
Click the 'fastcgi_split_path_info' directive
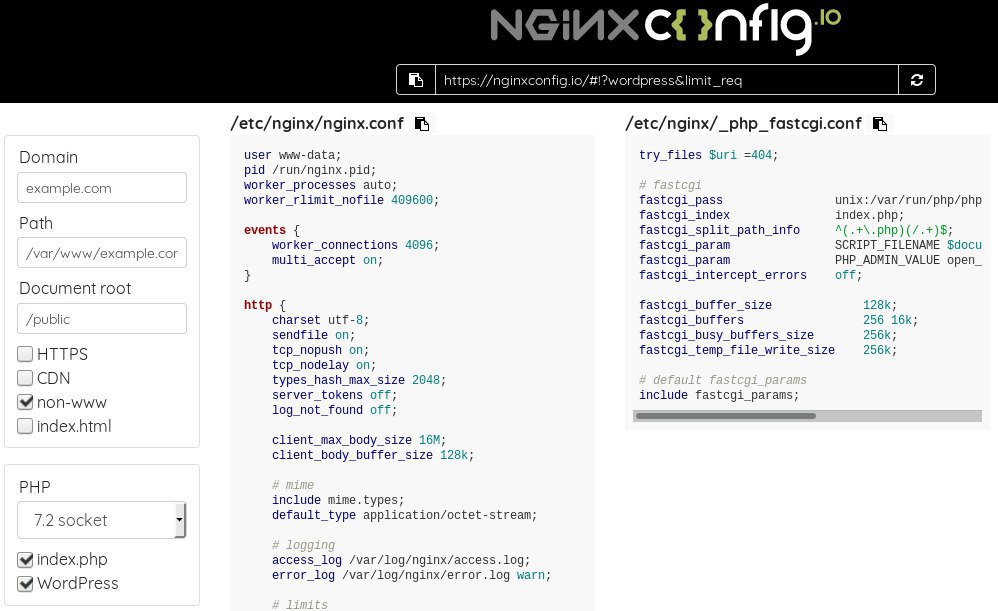pos(719,230)
